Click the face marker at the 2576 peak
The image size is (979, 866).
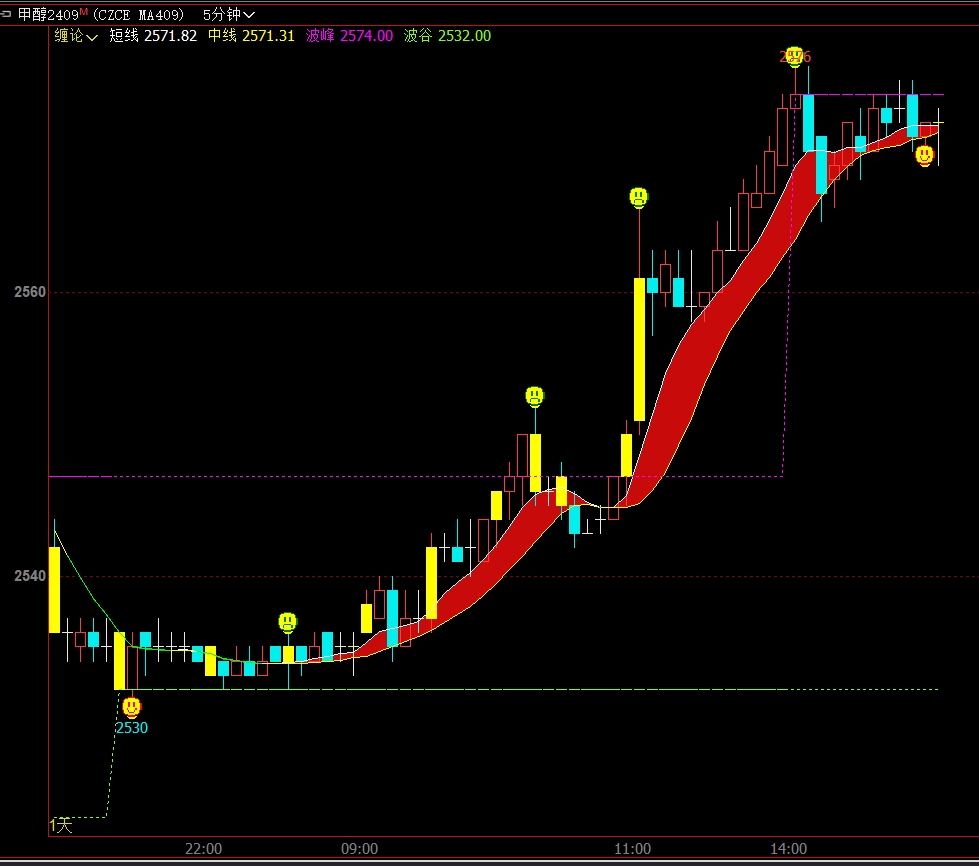coord(794,56)
